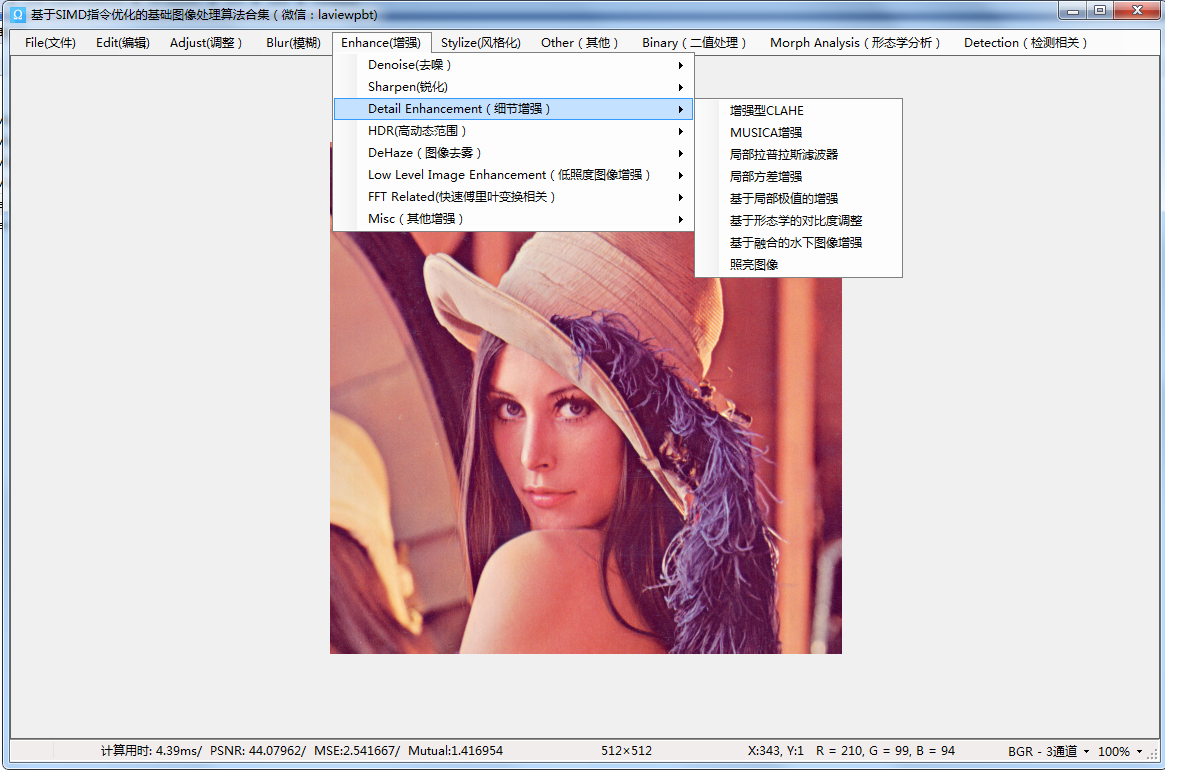This screenshot has width=1184, height=770.
Task: Expand the Denoise(去噪) submenu
Action: point(513,65)
